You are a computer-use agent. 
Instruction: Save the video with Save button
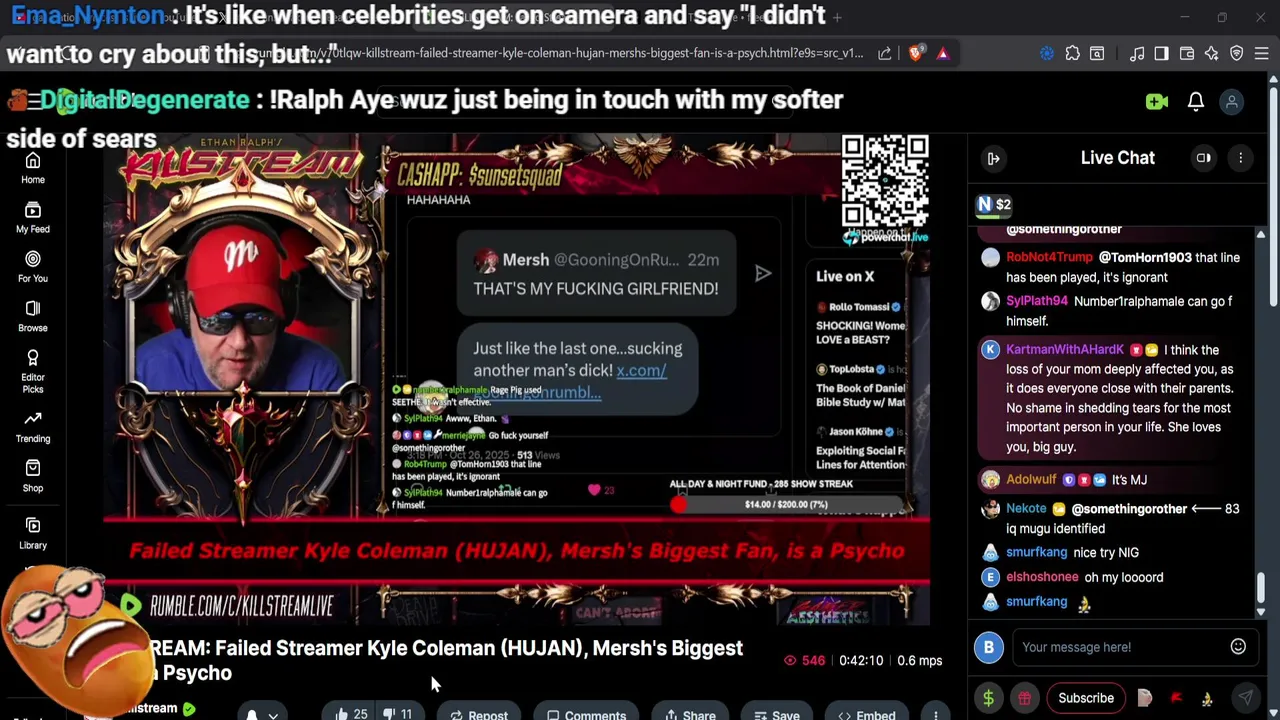(777, 714)
